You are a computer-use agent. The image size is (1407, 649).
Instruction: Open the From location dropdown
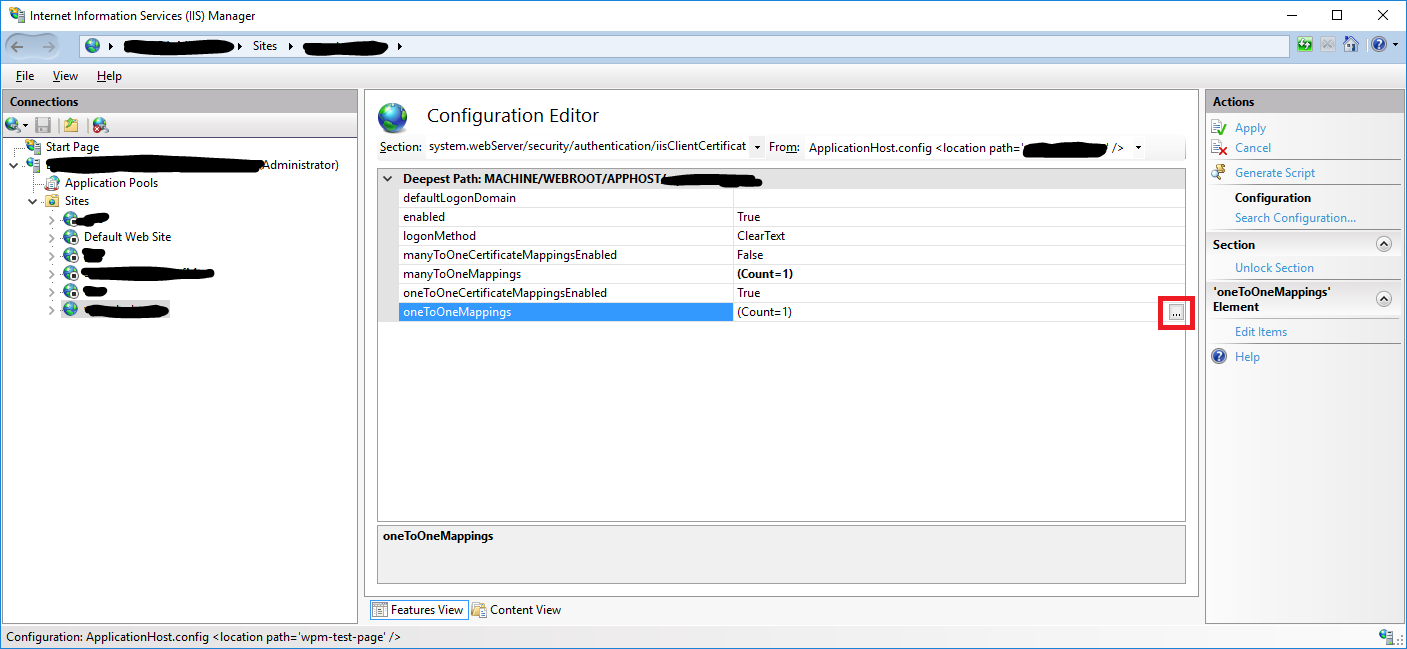pyautogui.click(x=1138, y=148)
